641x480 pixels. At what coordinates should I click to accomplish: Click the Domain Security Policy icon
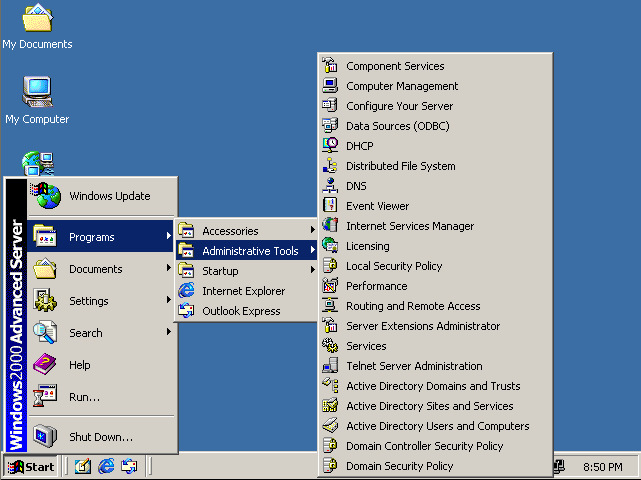pyautogui.click(x=330, y=466)
